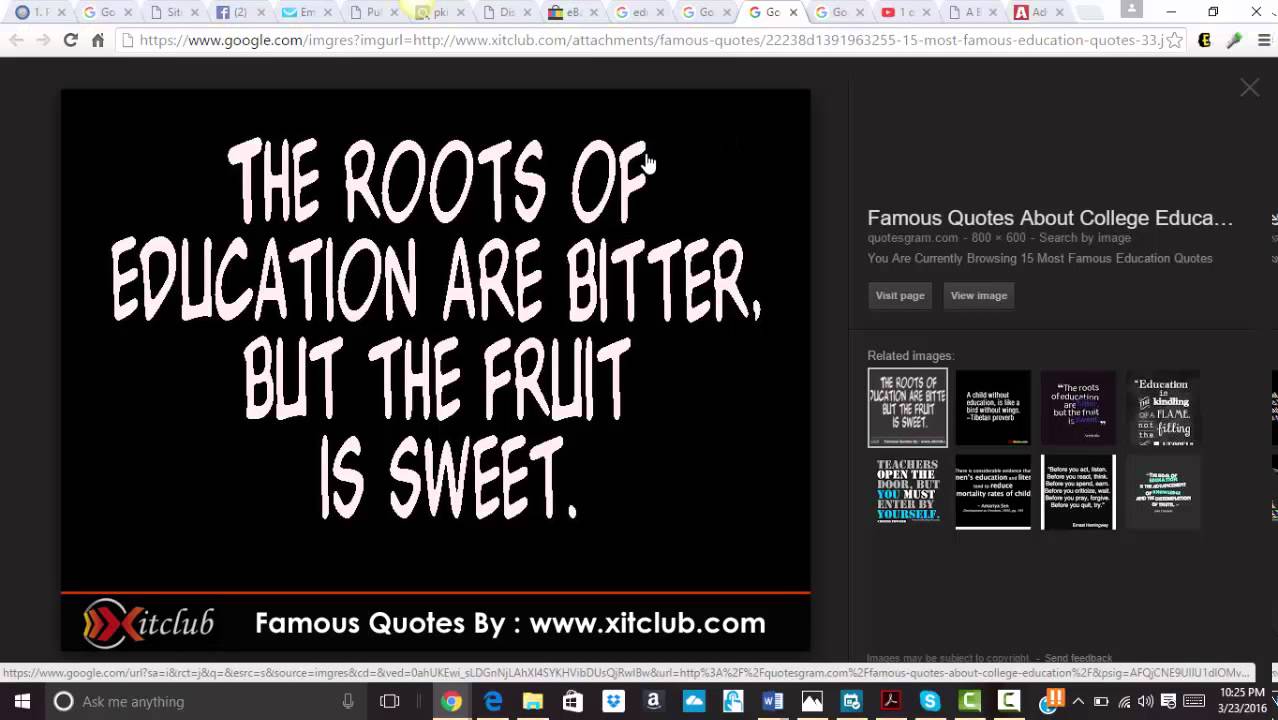Open Photos app from the taskbar
This screenshot has width=1278, height=720.
(x=812, y=701)
